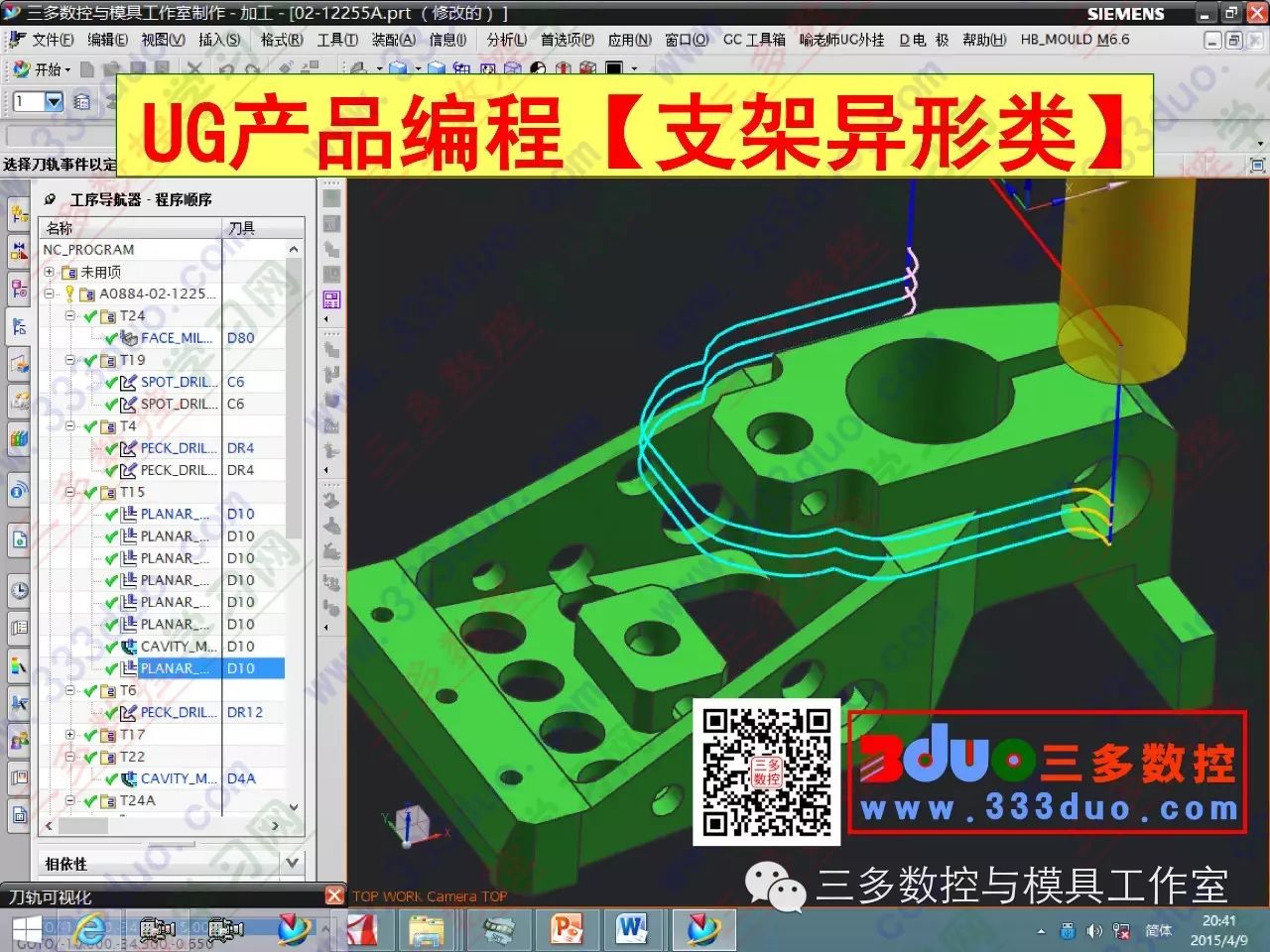
Task: Open the HD3D tools sidebar tab
Action: click(x=19, y=489)
